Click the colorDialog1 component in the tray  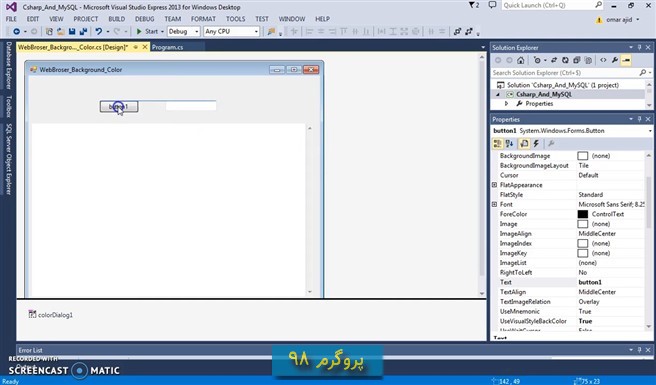pos(51,315)
